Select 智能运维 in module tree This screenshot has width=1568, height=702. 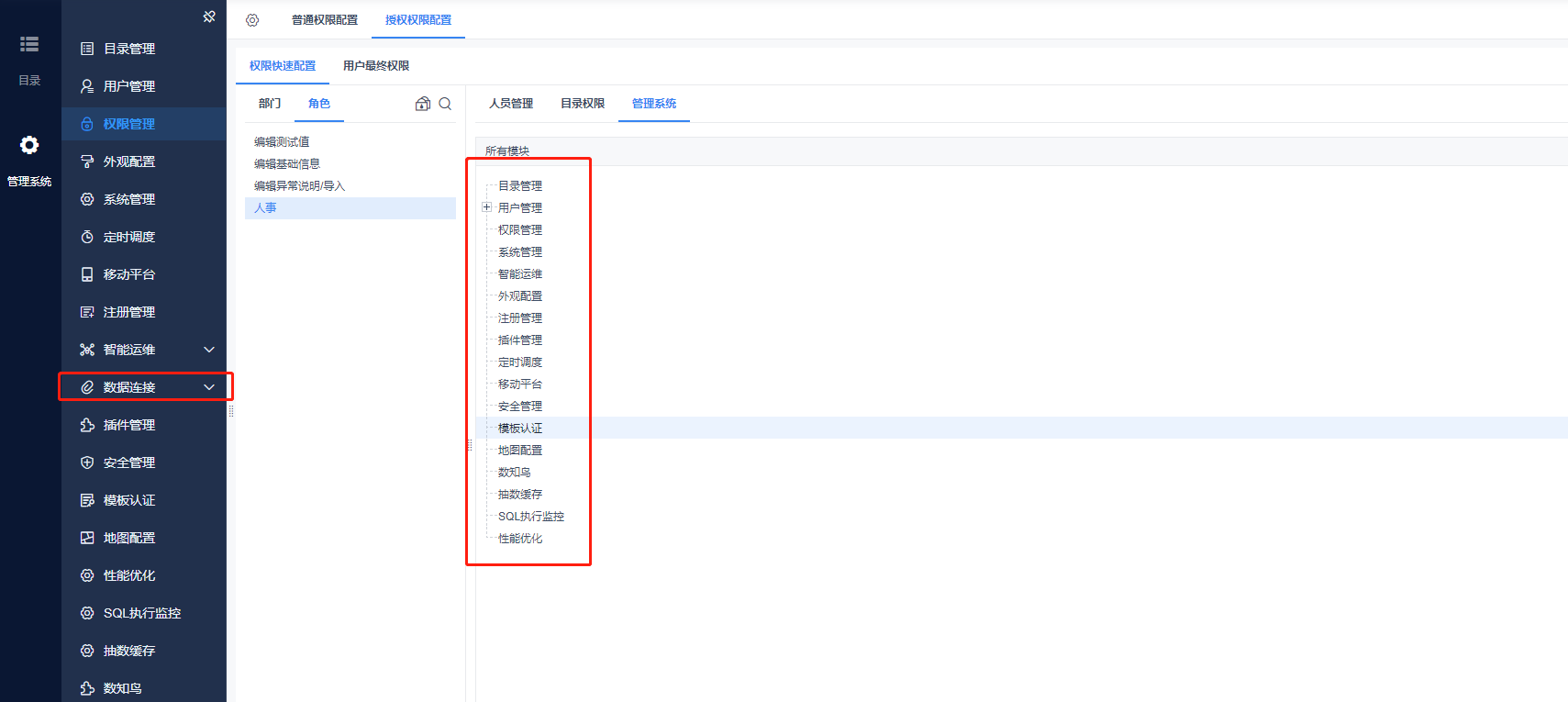click(x=520, y=274)
